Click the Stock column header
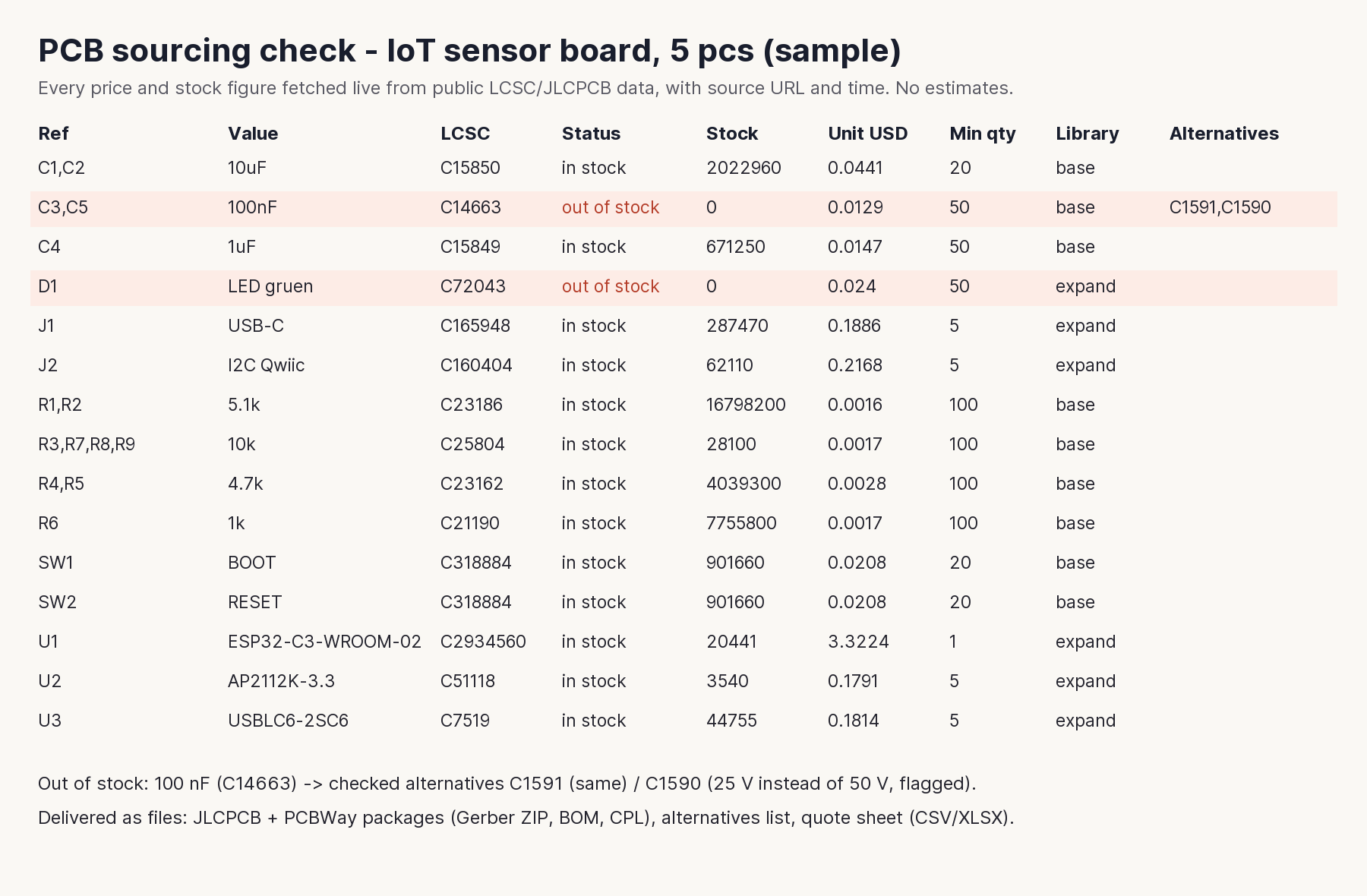 tap(732, 134)
